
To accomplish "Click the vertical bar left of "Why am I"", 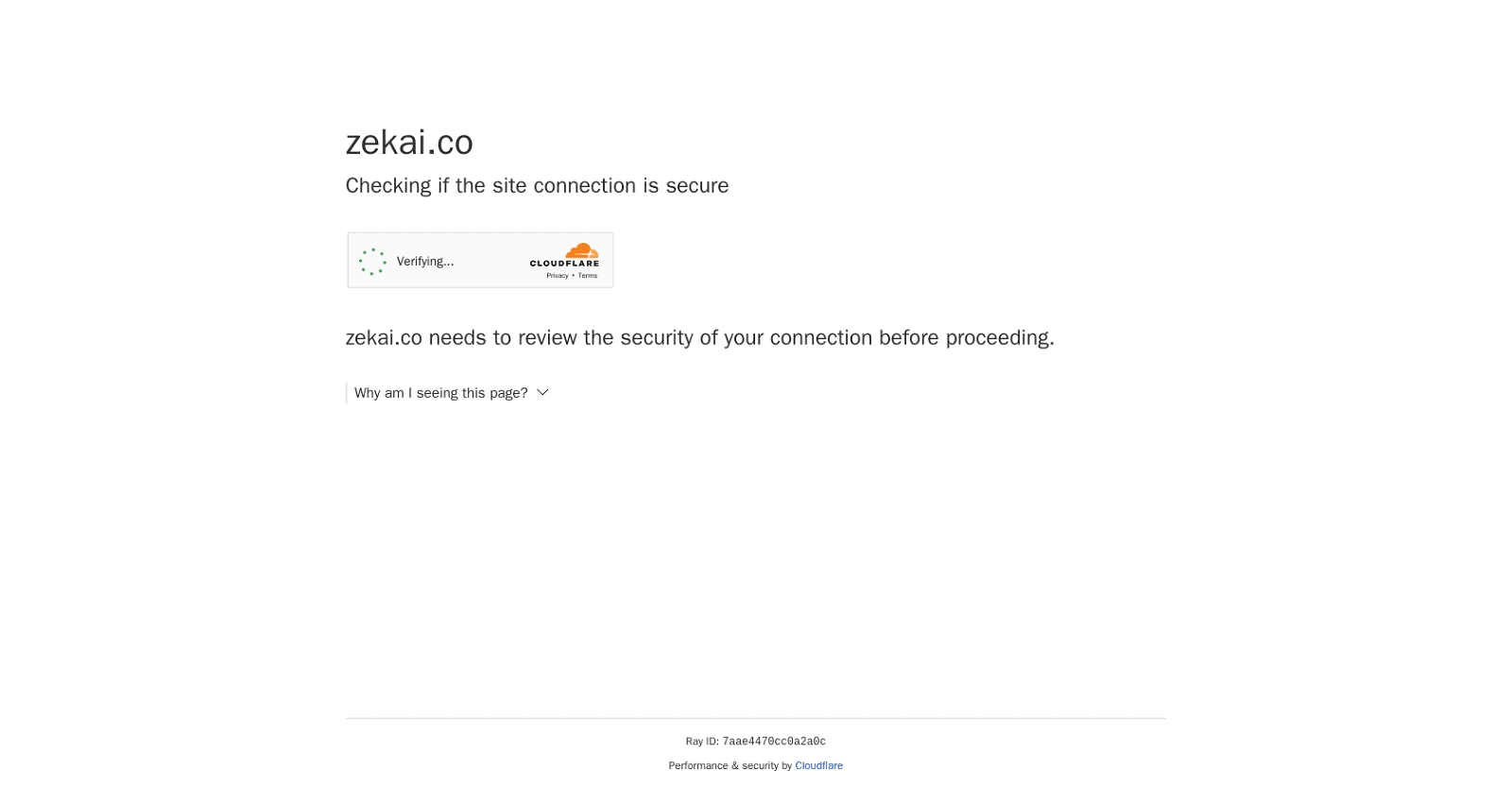I will (347, 393).
